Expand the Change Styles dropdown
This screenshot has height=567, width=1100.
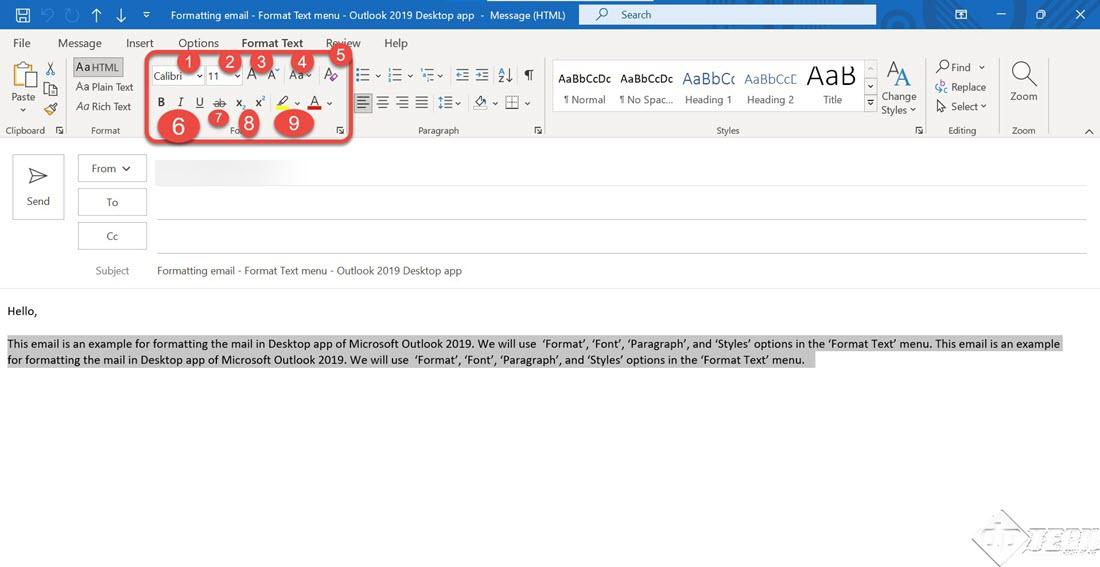[x=898, y=90]
